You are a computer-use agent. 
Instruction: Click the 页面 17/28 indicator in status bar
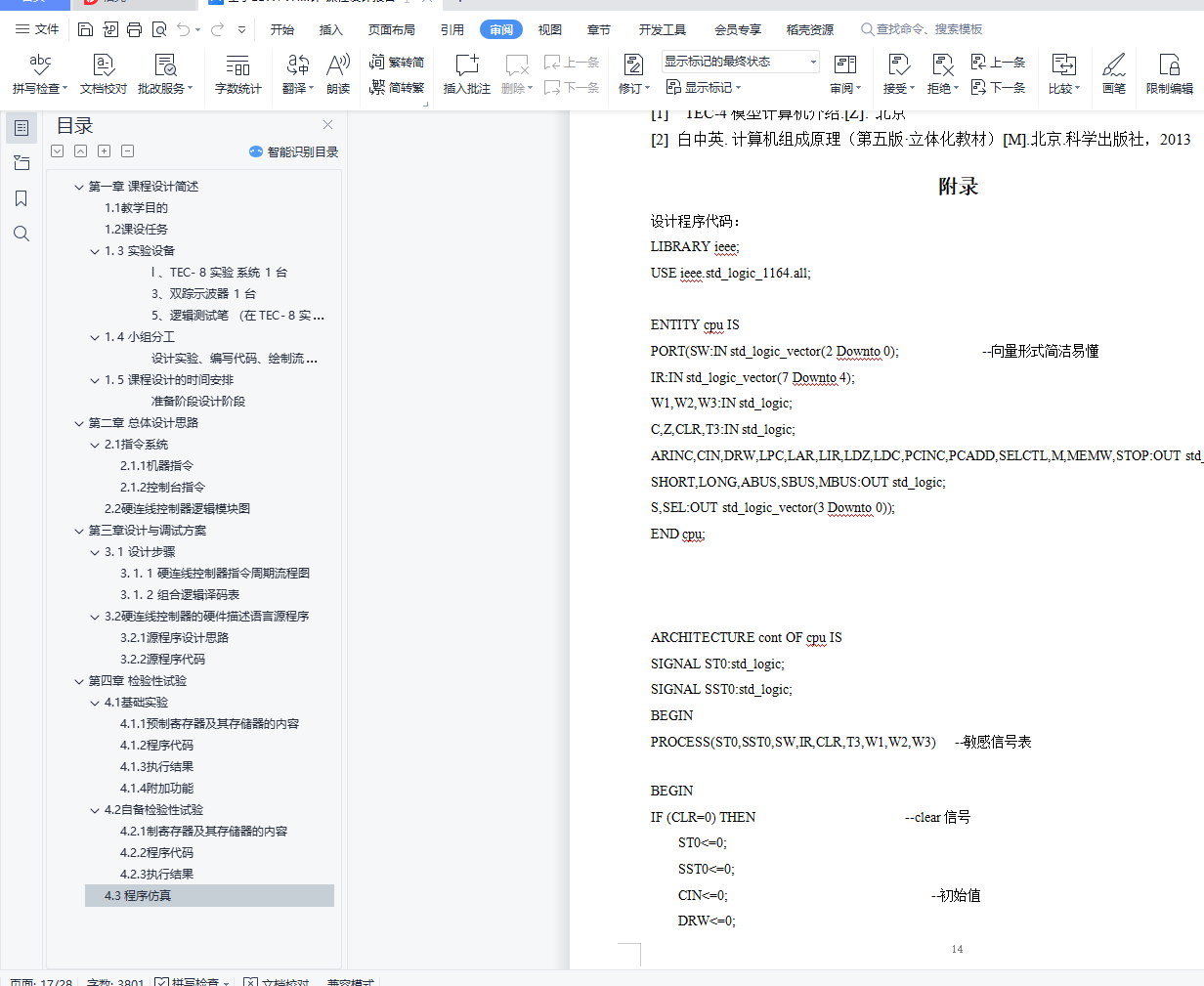40,981
